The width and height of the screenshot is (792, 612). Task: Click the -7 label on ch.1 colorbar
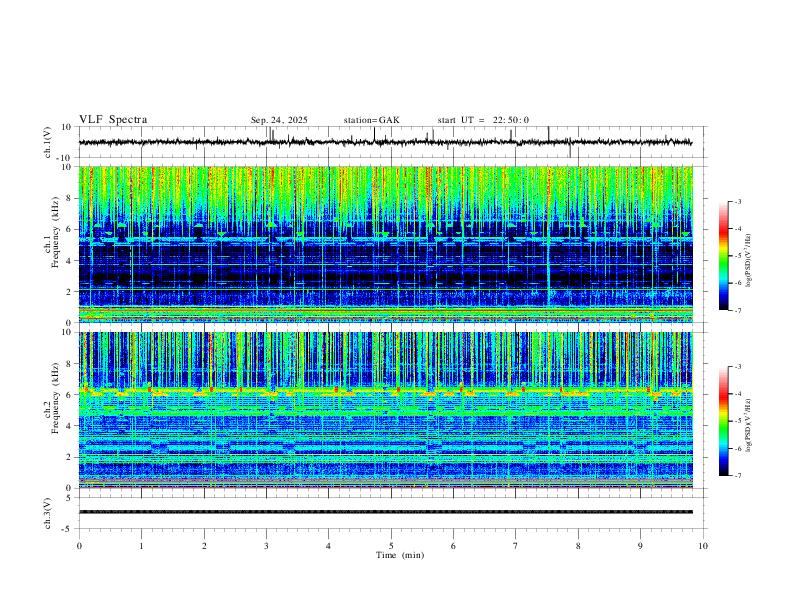[738, 311]
